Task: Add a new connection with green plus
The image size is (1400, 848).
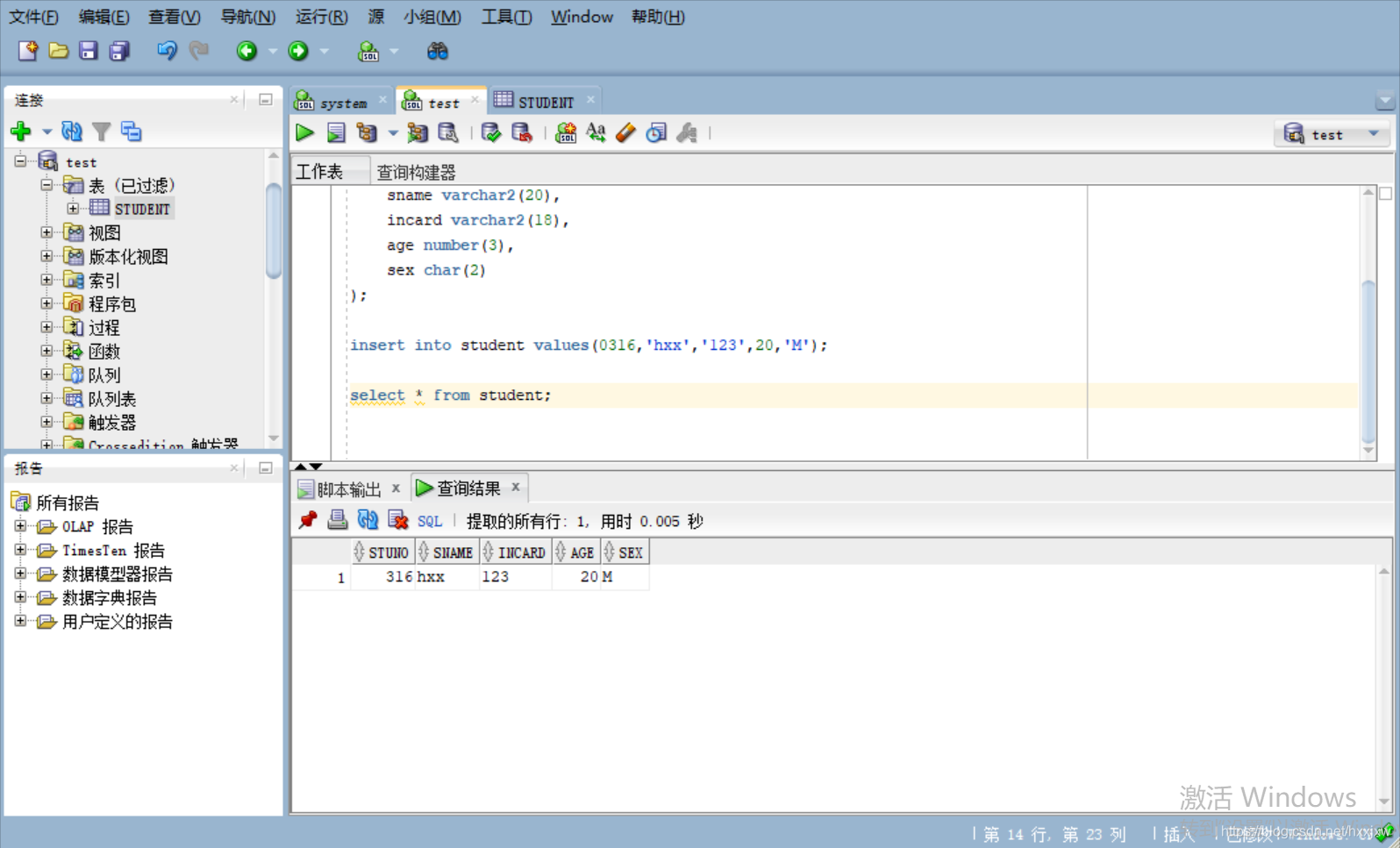Action: (x=21, y=132)
